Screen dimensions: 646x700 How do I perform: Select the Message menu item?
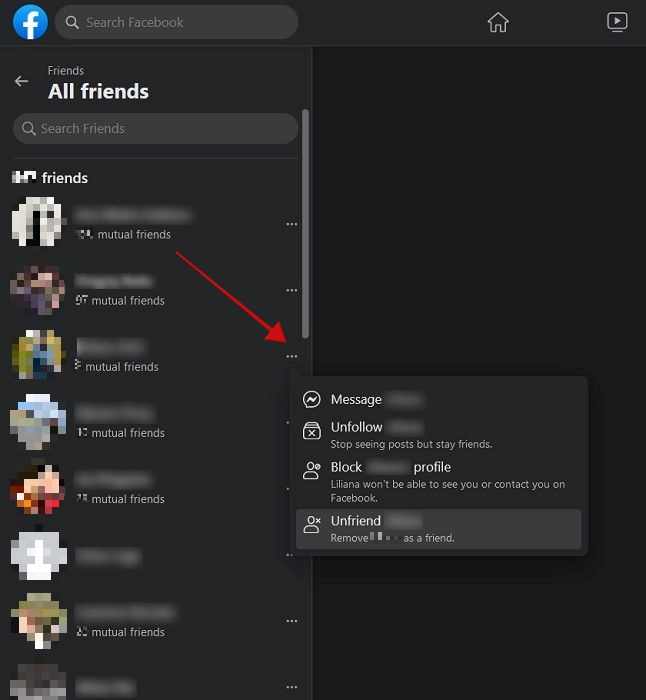[438, 400]
